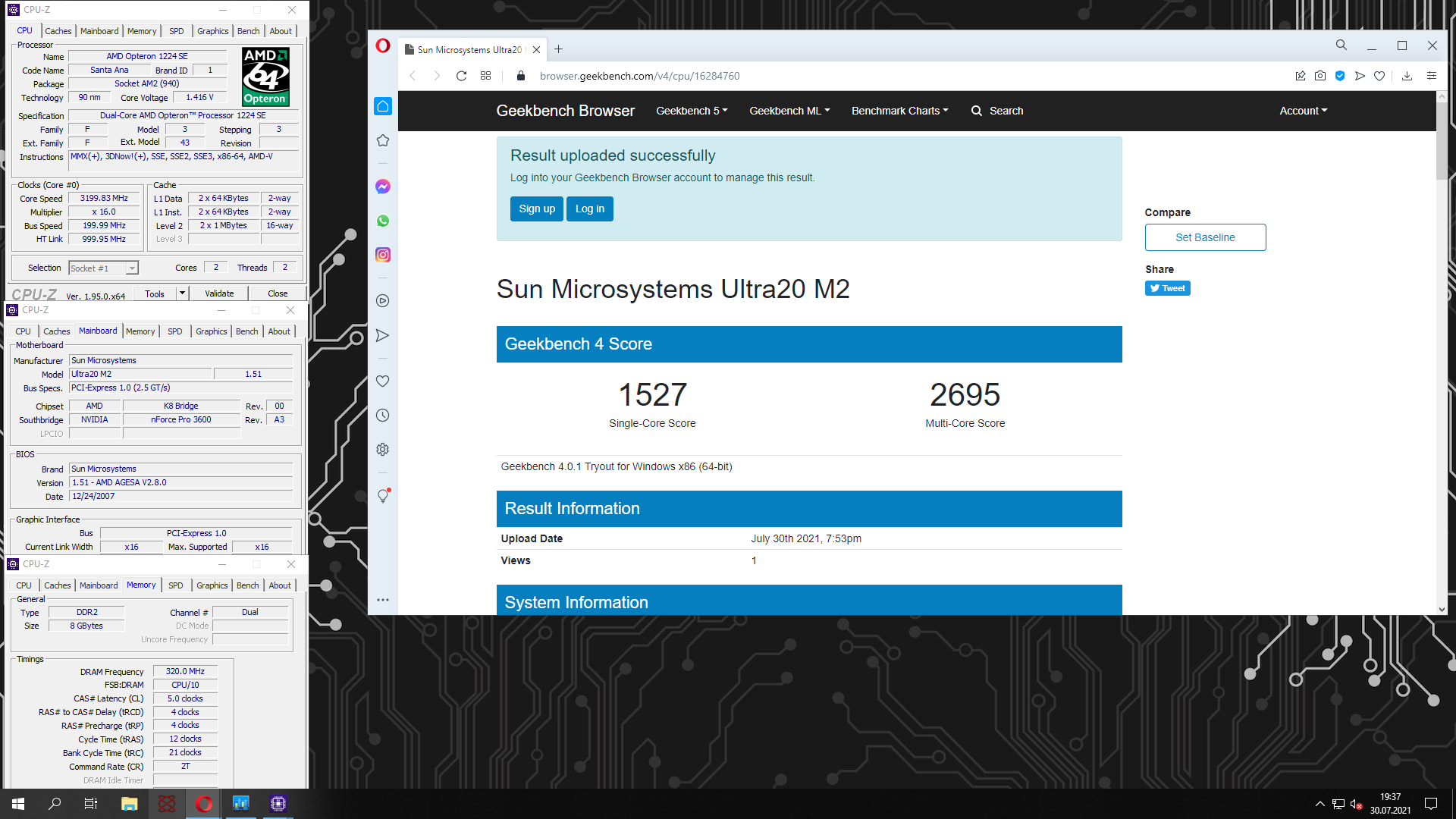Click Windows search icon on taskbar
Image resolution: width=1456 pixels, height=819 pixels.
click(55, 804)
